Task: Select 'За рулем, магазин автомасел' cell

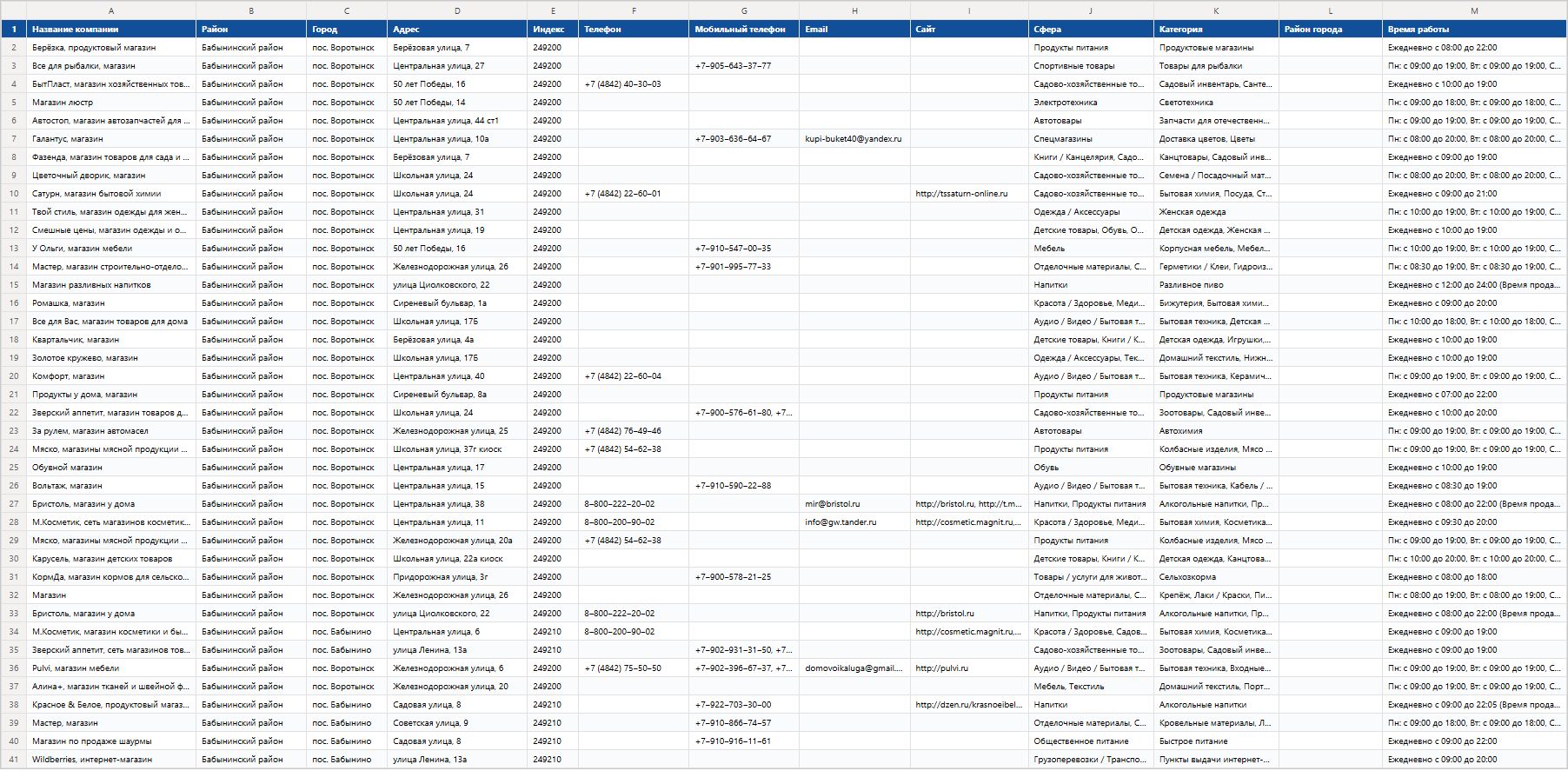Action: [x=111, y=431]
